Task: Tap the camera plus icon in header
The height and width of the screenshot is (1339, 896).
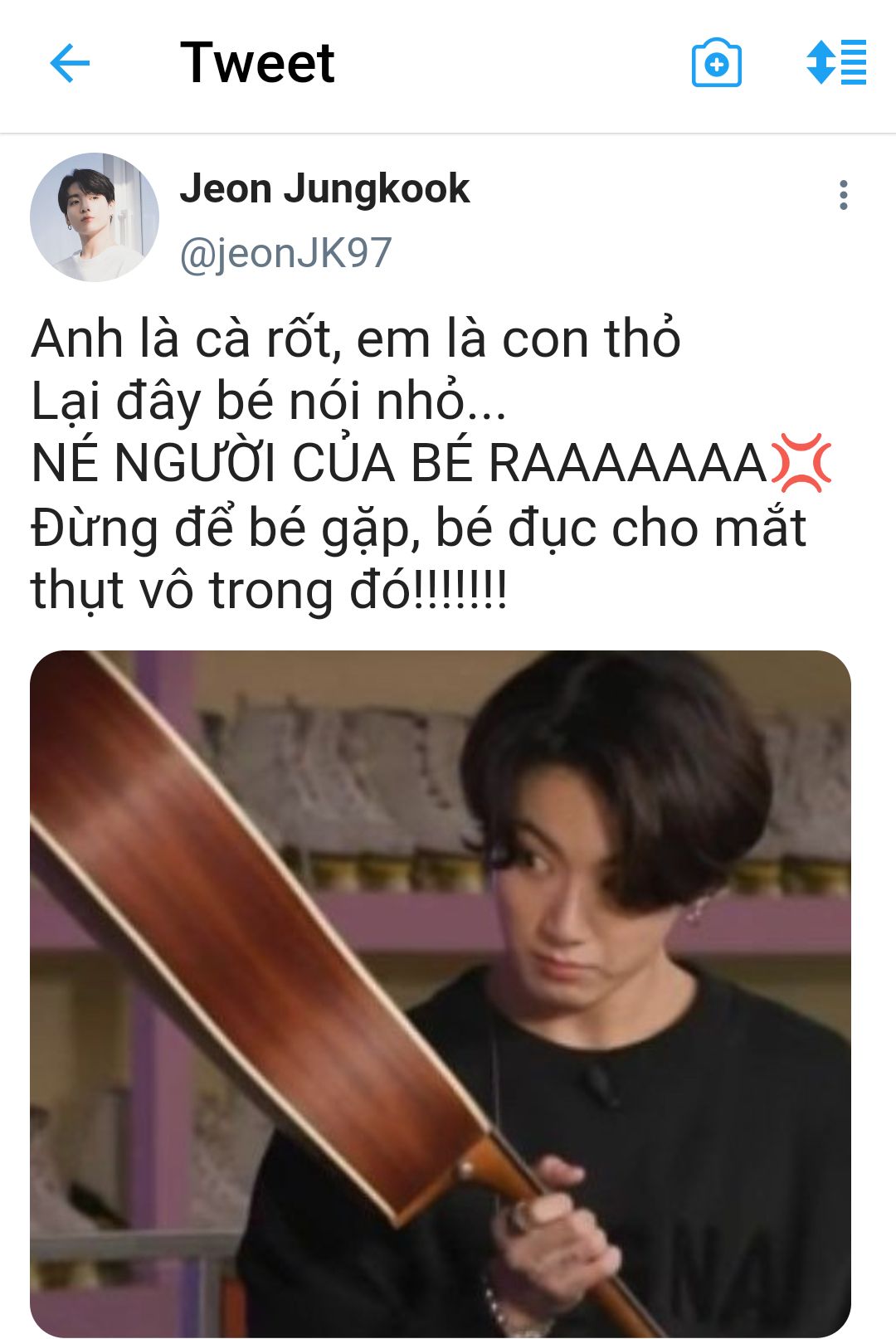Action: point(716,63)
